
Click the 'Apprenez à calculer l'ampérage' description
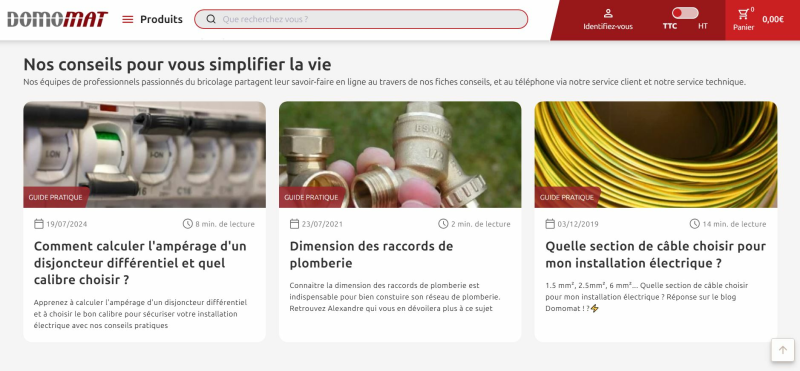pyautogui.click(x=140, y=314)
